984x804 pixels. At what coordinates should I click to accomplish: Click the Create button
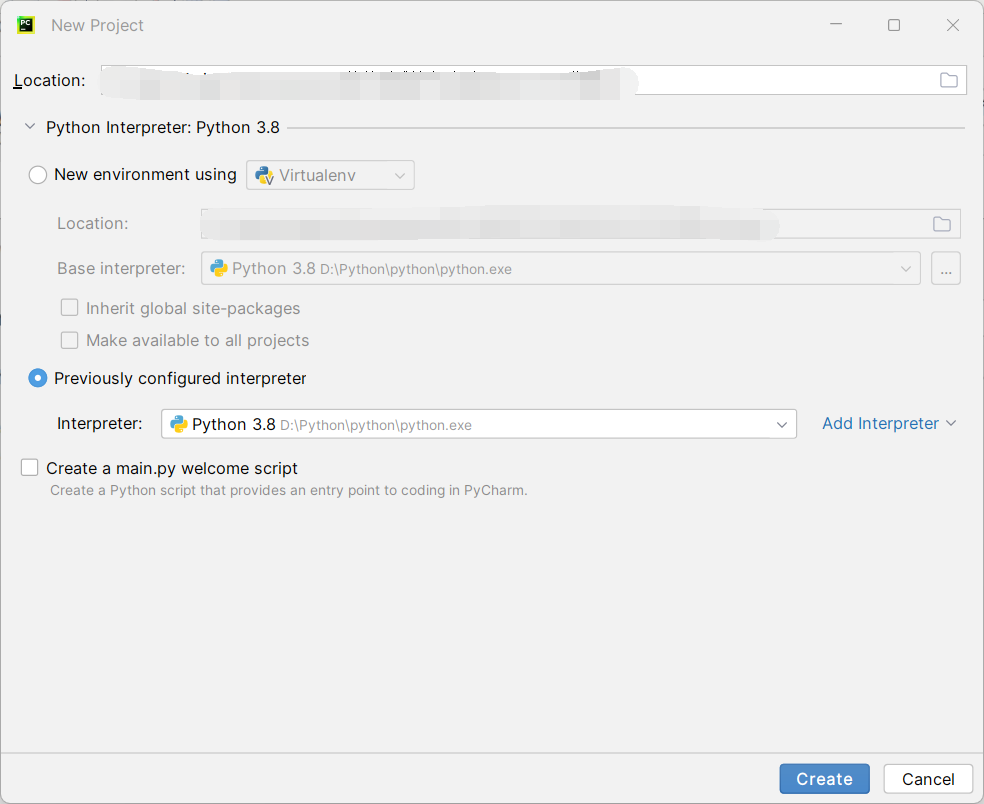[824, 779]
